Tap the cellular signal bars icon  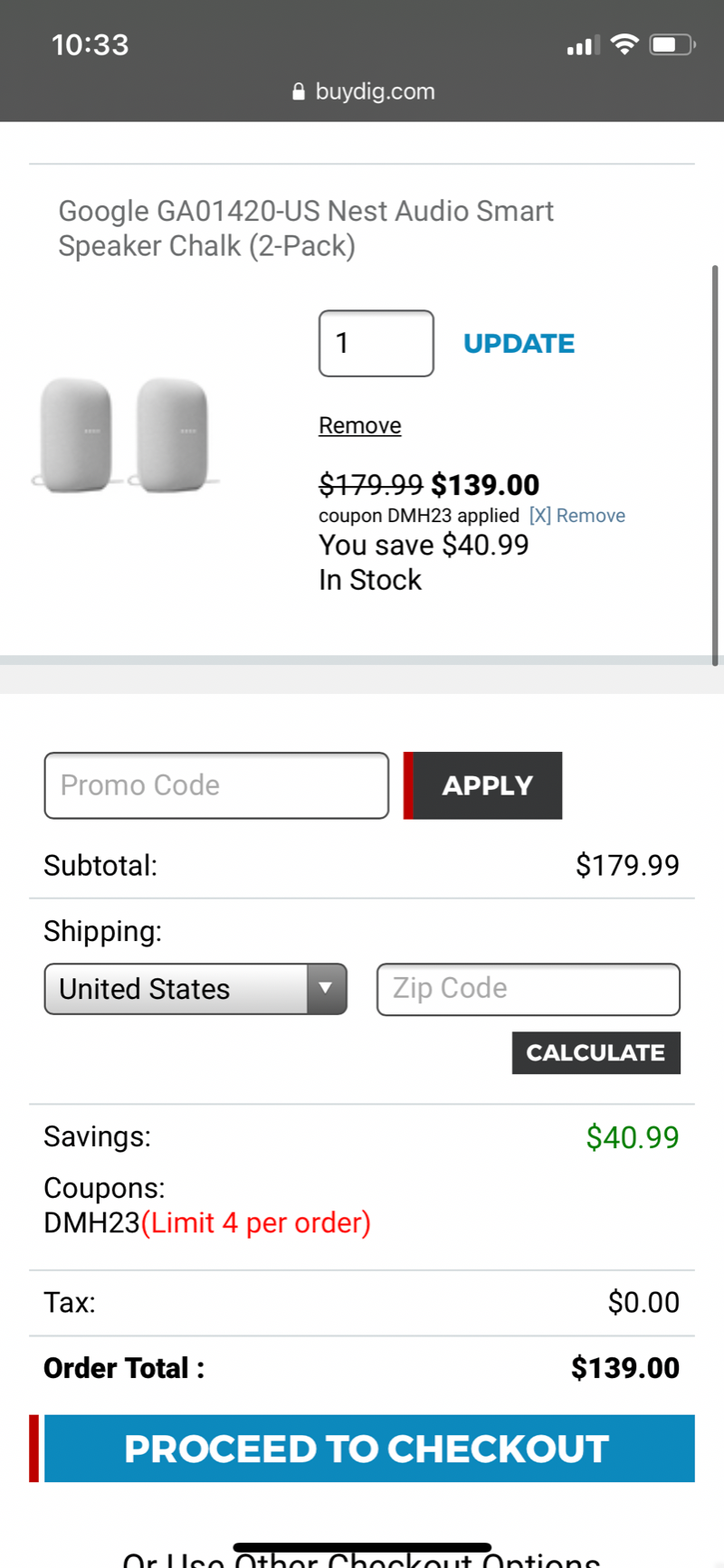(x=583, y=45)
